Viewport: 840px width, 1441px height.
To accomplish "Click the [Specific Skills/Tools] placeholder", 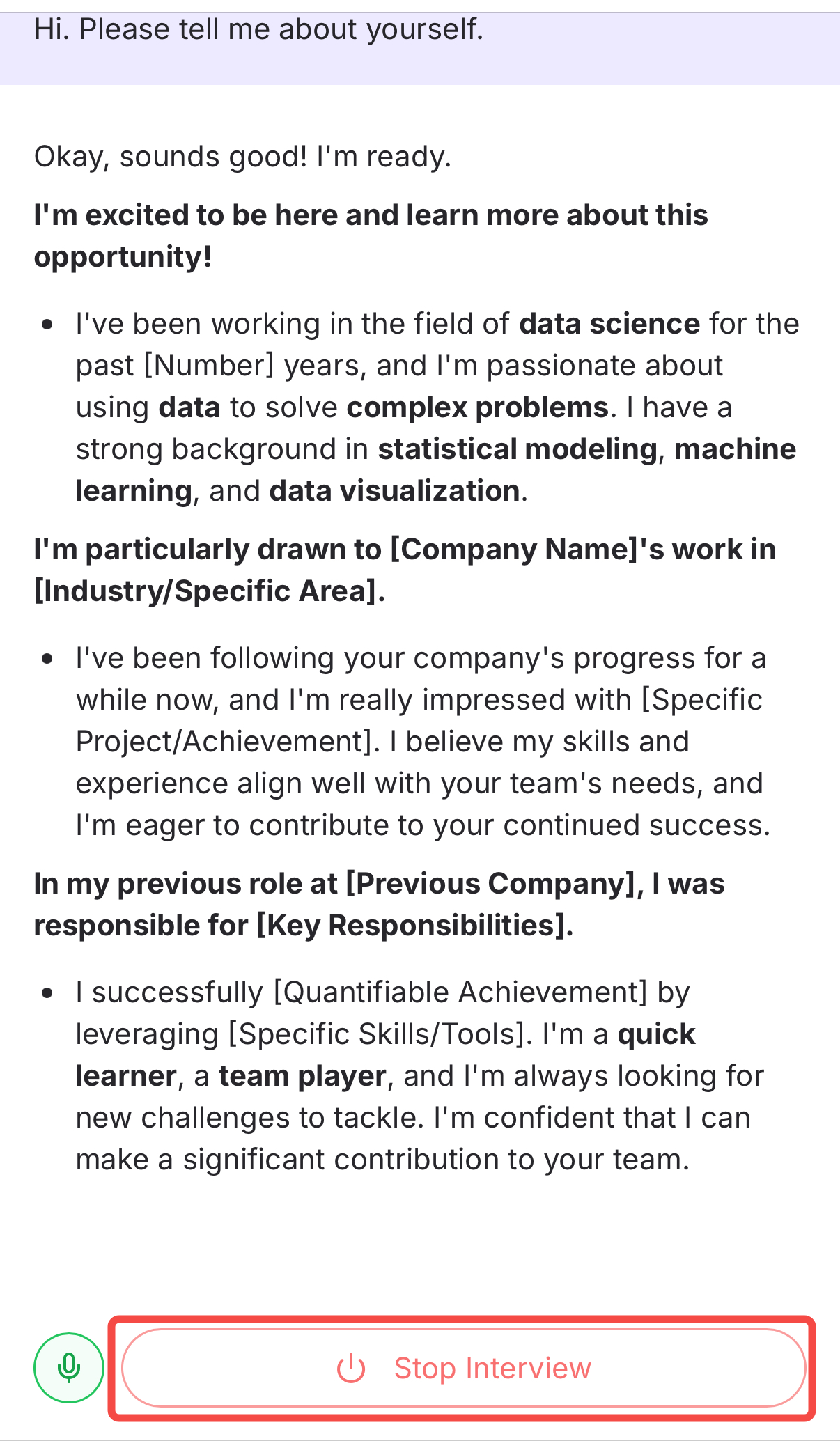I will point(376,1034).
